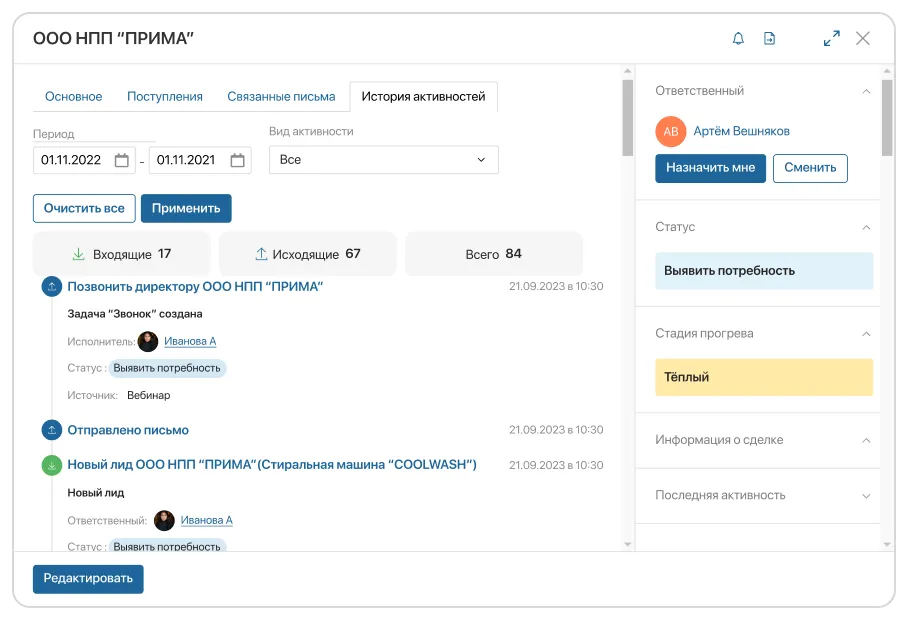Open the История активностей tab

(421, 96)
